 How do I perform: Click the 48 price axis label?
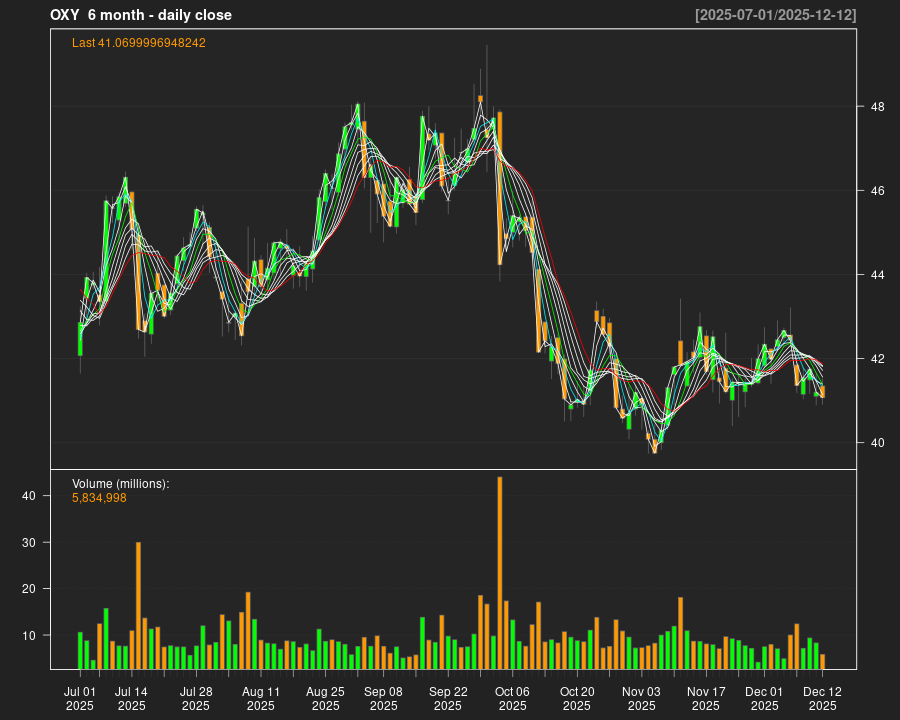click(x=876, y=106)
